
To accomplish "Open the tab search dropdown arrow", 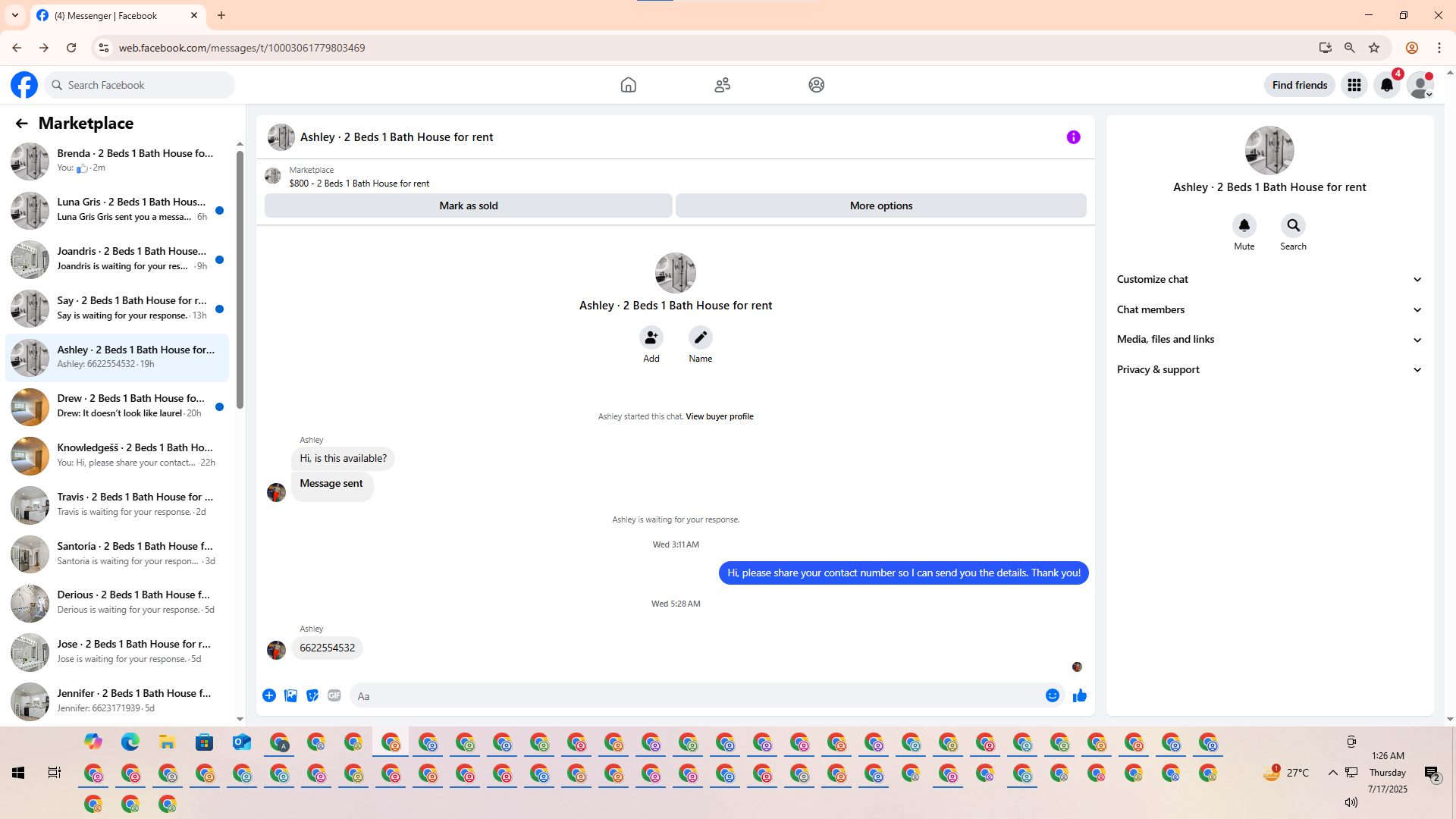I will pyautogui.click(x=15, y=15).
